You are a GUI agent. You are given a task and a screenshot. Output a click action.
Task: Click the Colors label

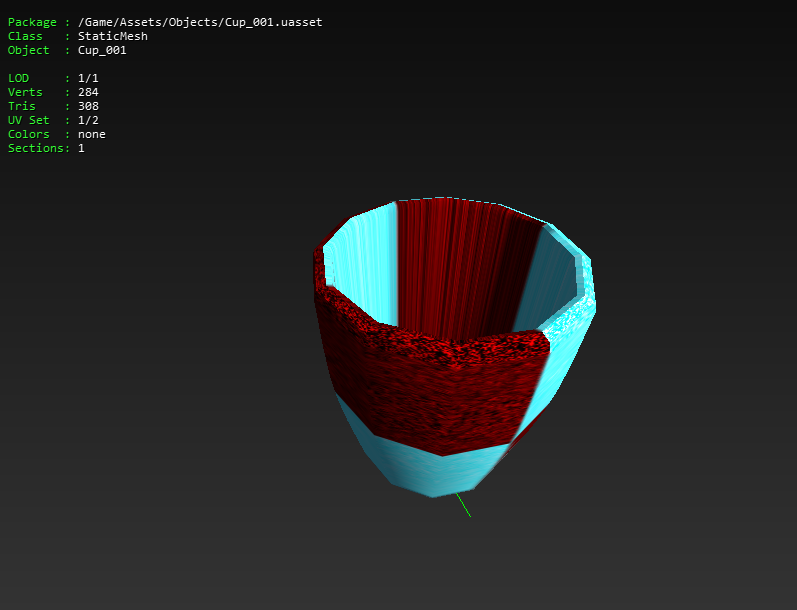point(28,134)
